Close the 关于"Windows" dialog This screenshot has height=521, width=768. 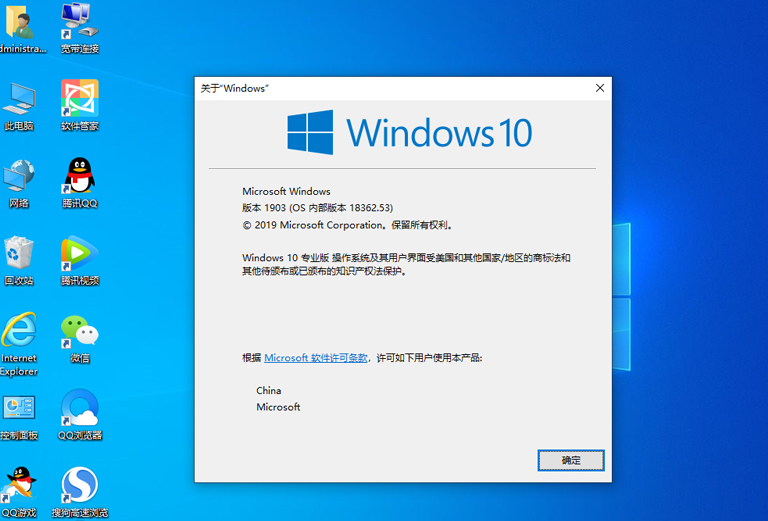600,88
